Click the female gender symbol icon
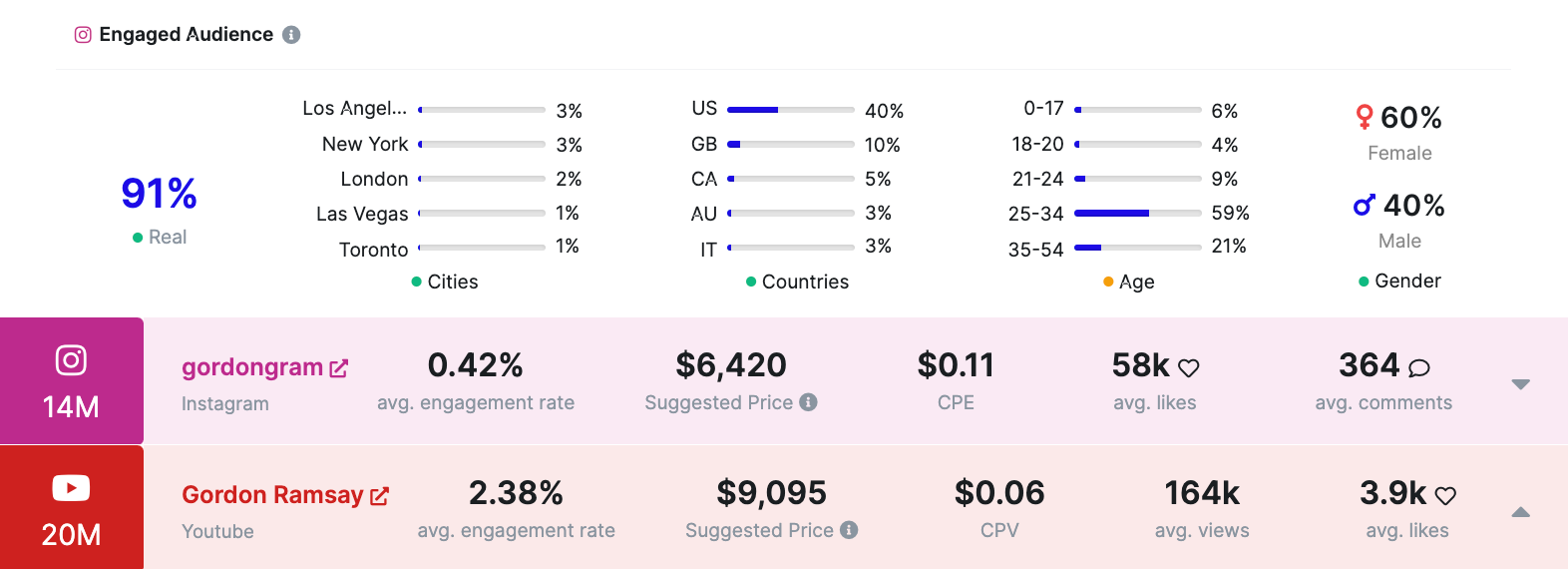The image size is (1568, 569). 1365,118
